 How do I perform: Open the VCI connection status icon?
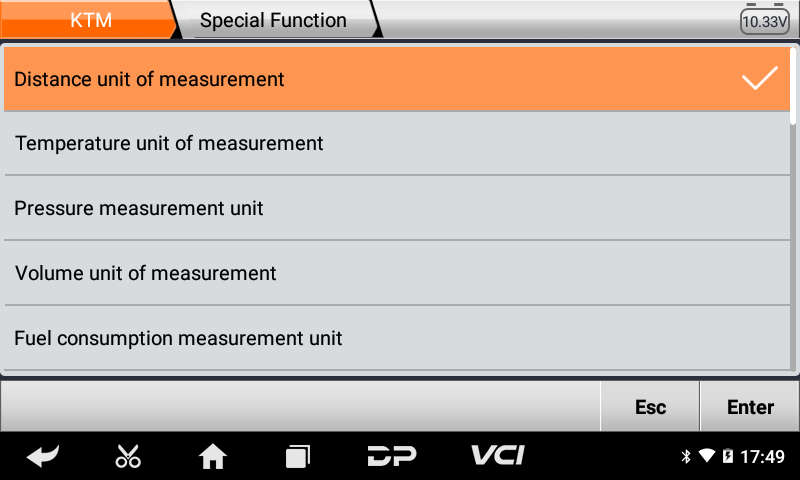[x=497, y=455]
